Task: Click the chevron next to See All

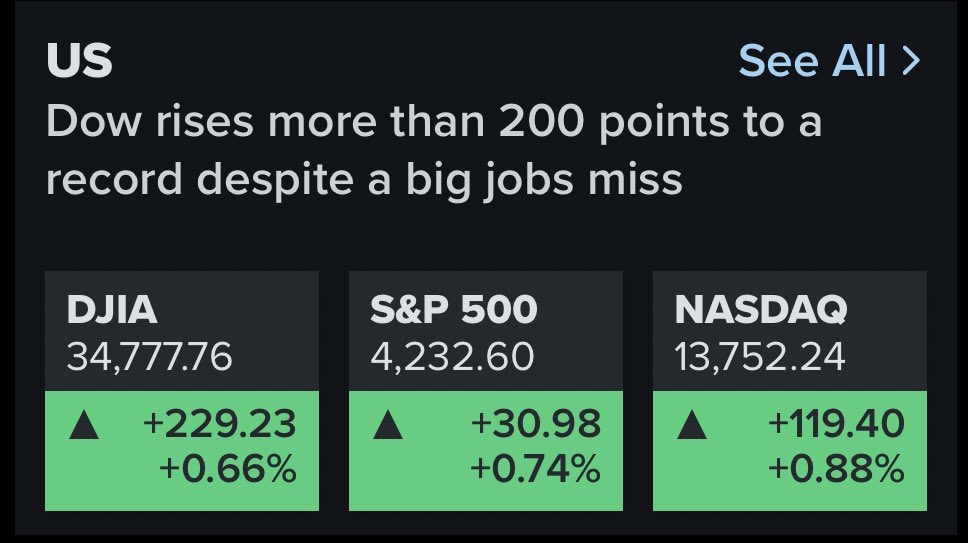Action: tap(911, 61)
